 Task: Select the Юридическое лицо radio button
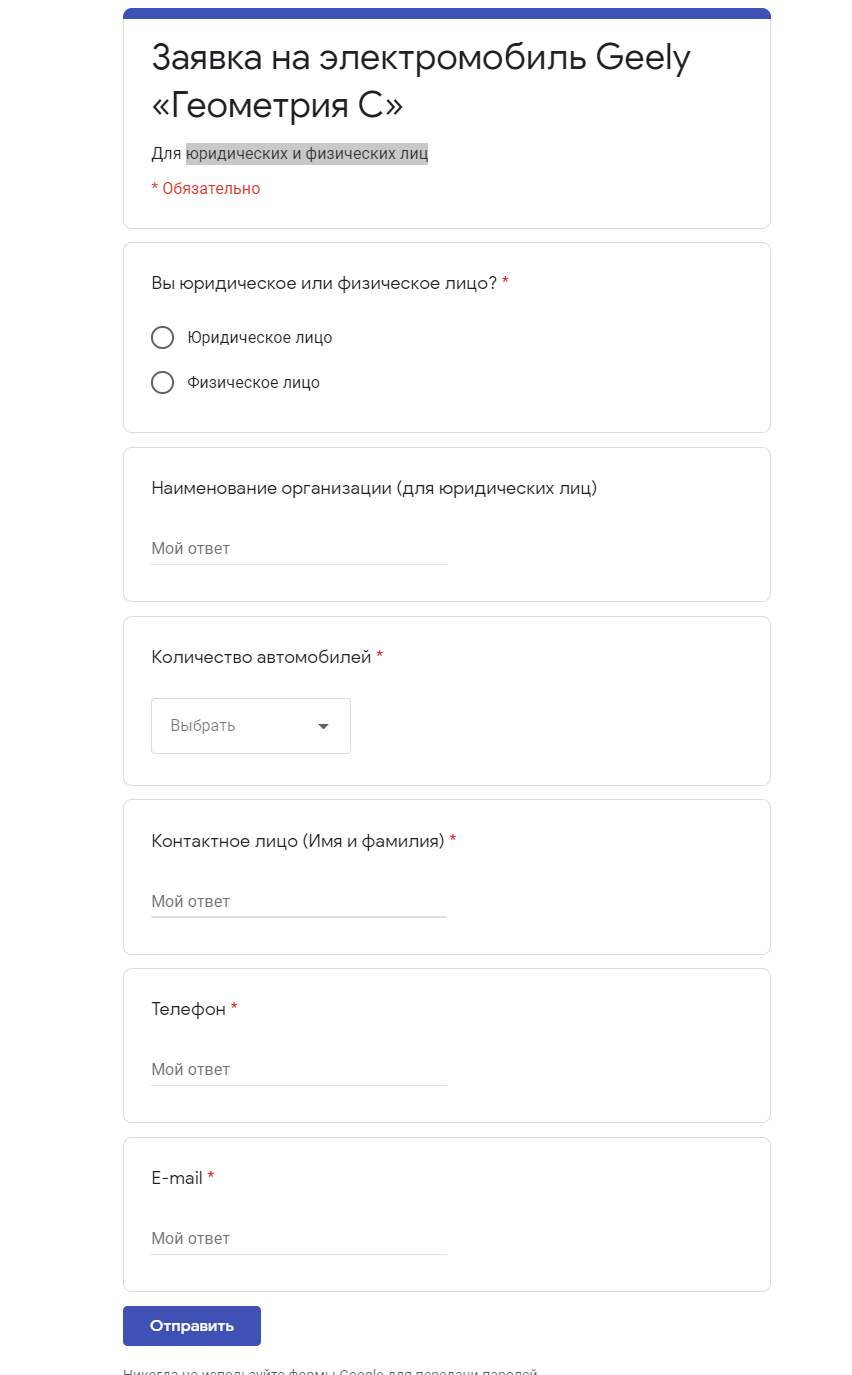pos(162,338)
